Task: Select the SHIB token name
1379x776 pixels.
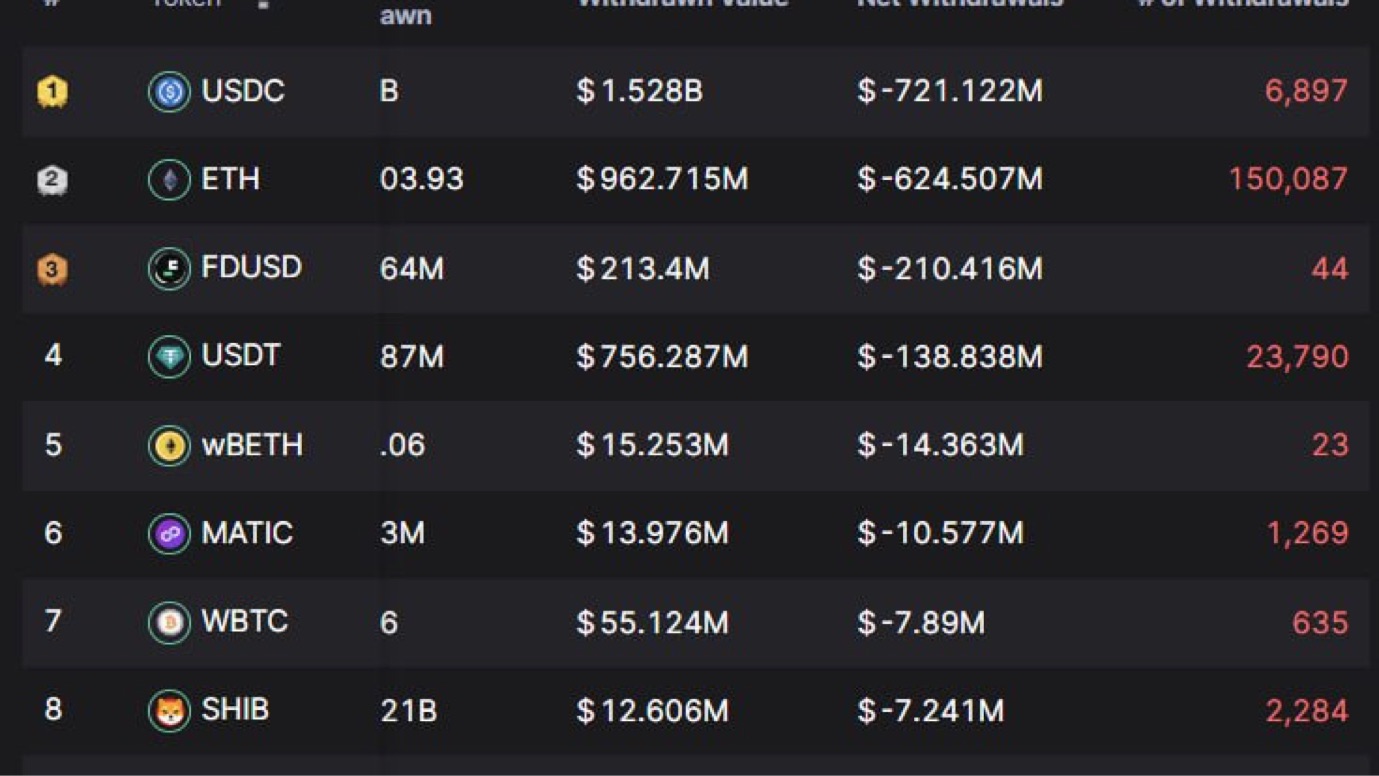Action: click(235, 710)
